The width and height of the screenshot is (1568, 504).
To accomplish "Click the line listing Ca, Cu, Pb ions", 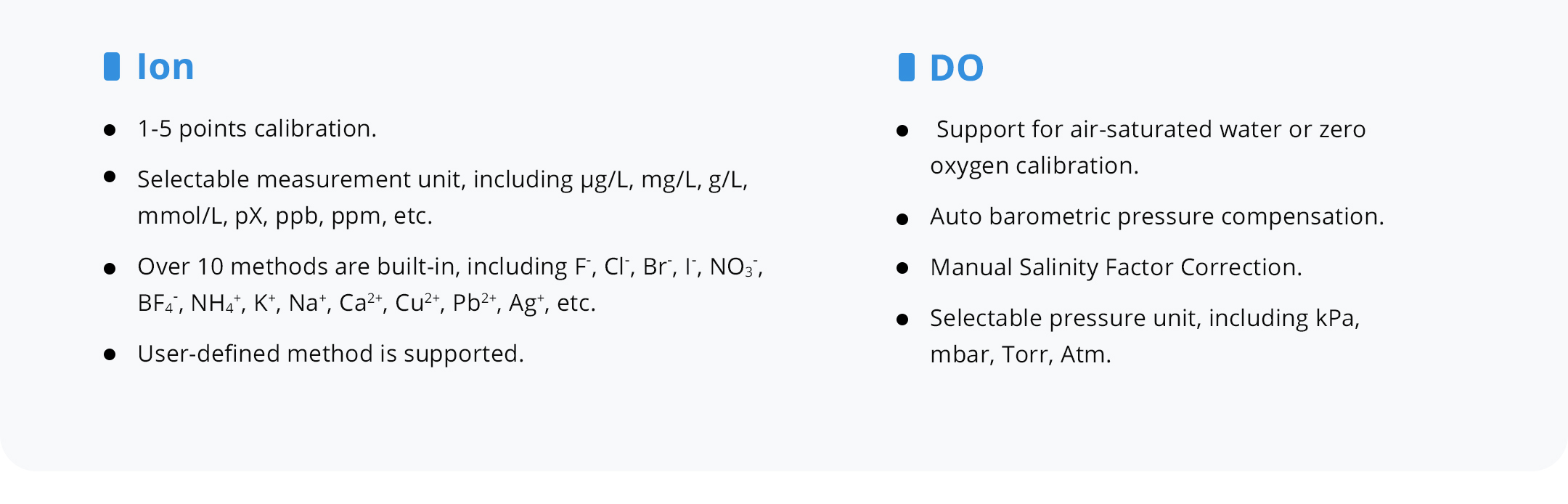I will pyautogui.click(x=366, y=303).
